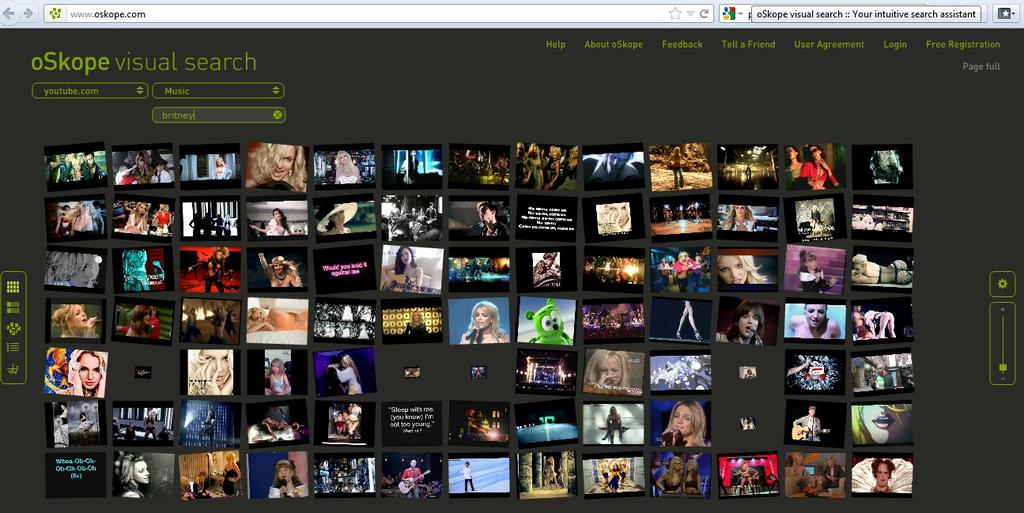
Task: Open the man with acoustic guitar thumbnail
Action: pos(815,423)
